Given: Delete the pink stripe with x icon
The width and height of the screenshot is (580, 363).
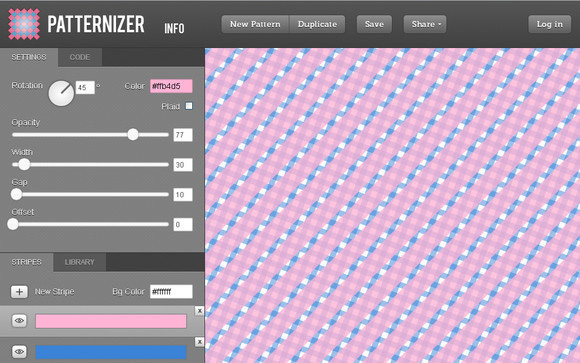Looking at the screenshot, I should 199,311.
